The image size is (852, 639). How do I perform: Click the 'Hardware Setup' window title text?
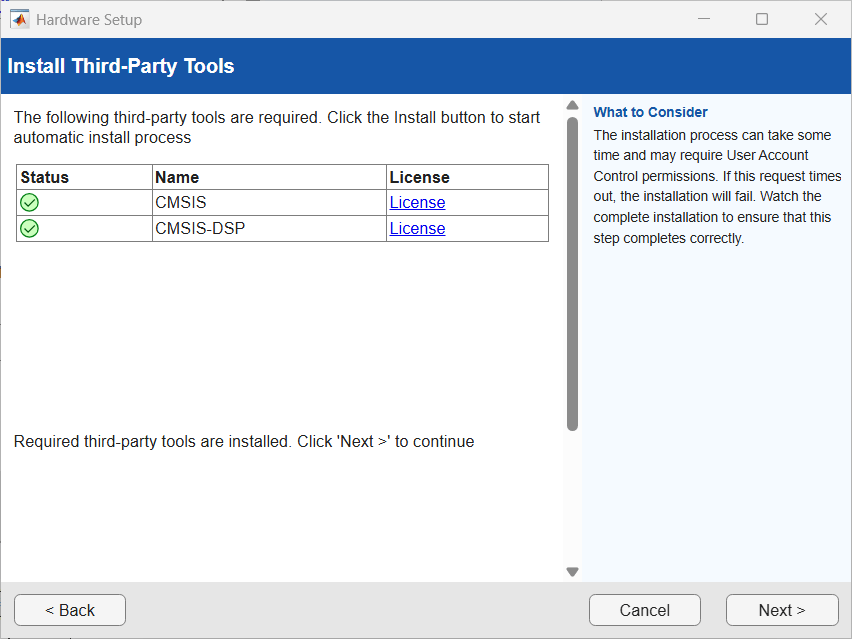(x=89, y=20)
